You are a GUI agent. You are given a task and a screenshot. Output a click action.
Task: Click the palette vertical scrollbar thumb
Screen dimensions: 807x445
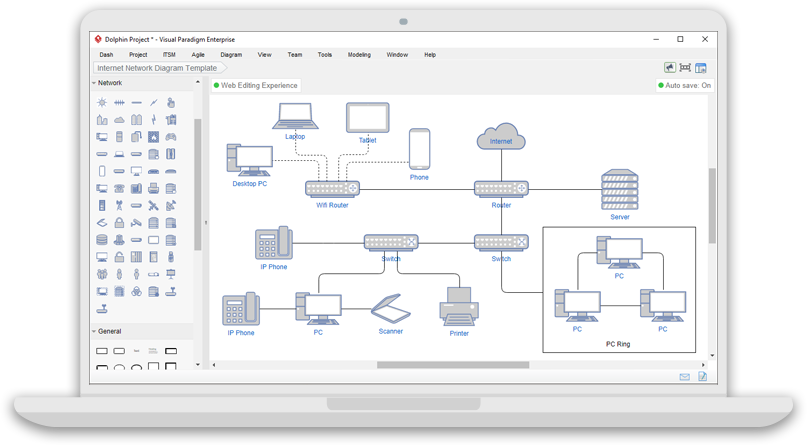coord(198,184)
